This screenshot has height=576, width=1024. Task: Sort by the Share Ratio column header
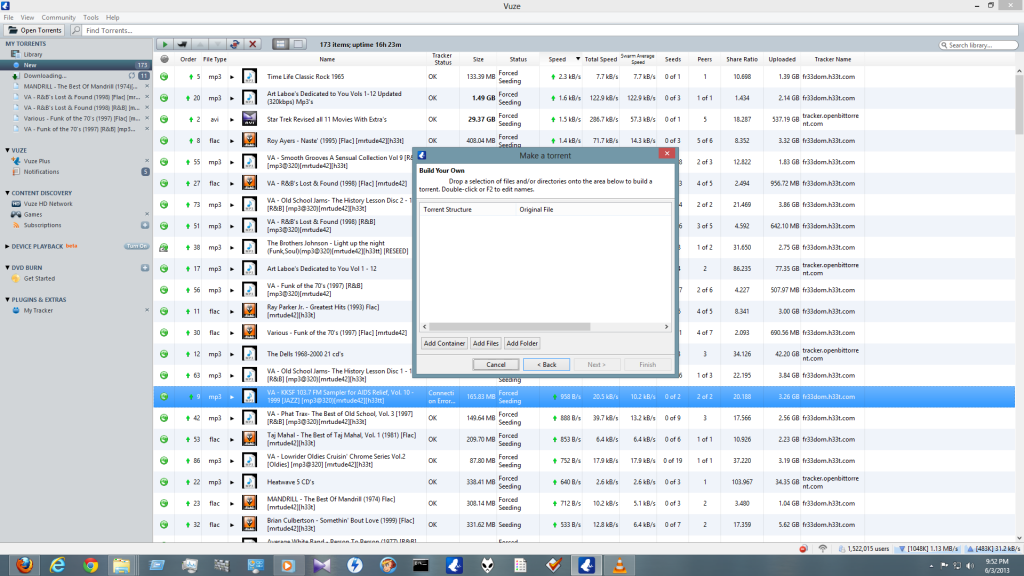(x=742, y=59)
